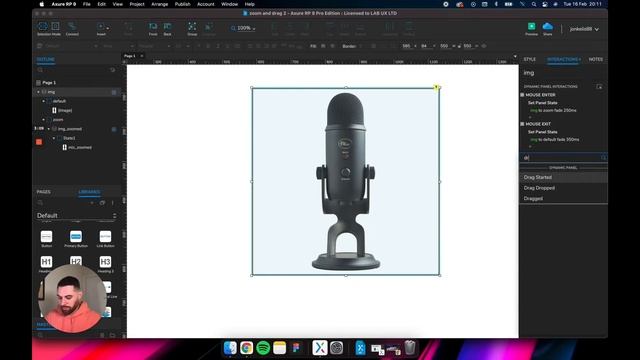Open the account name dropdown

point(584,29)
